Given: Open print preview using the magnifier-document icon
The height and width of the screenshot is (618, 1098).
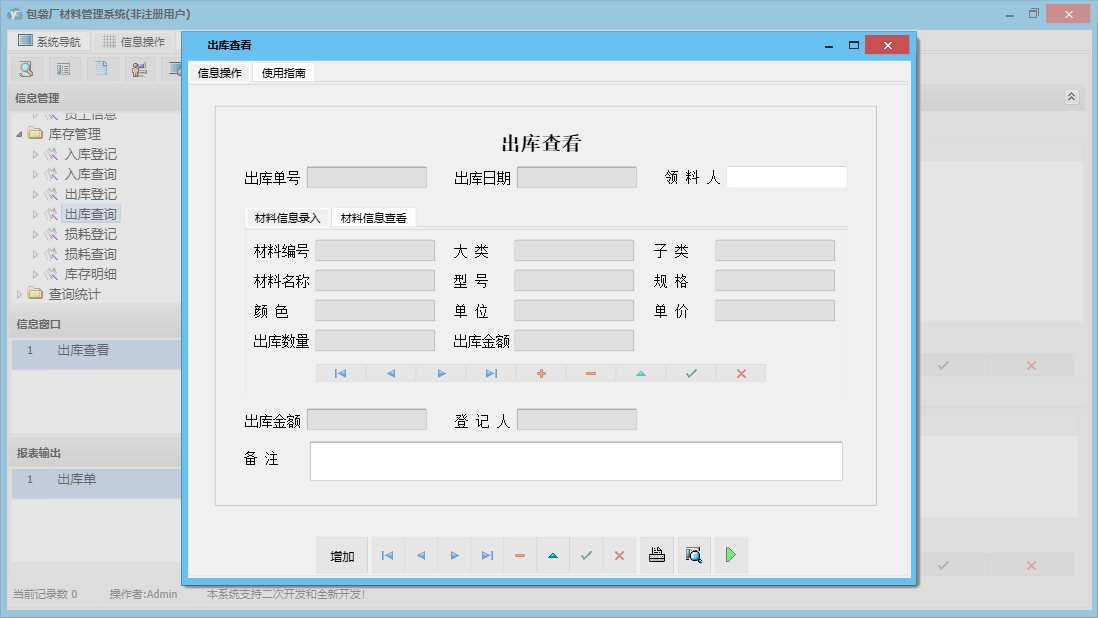Looking at the screenshot, I should 693,555.
